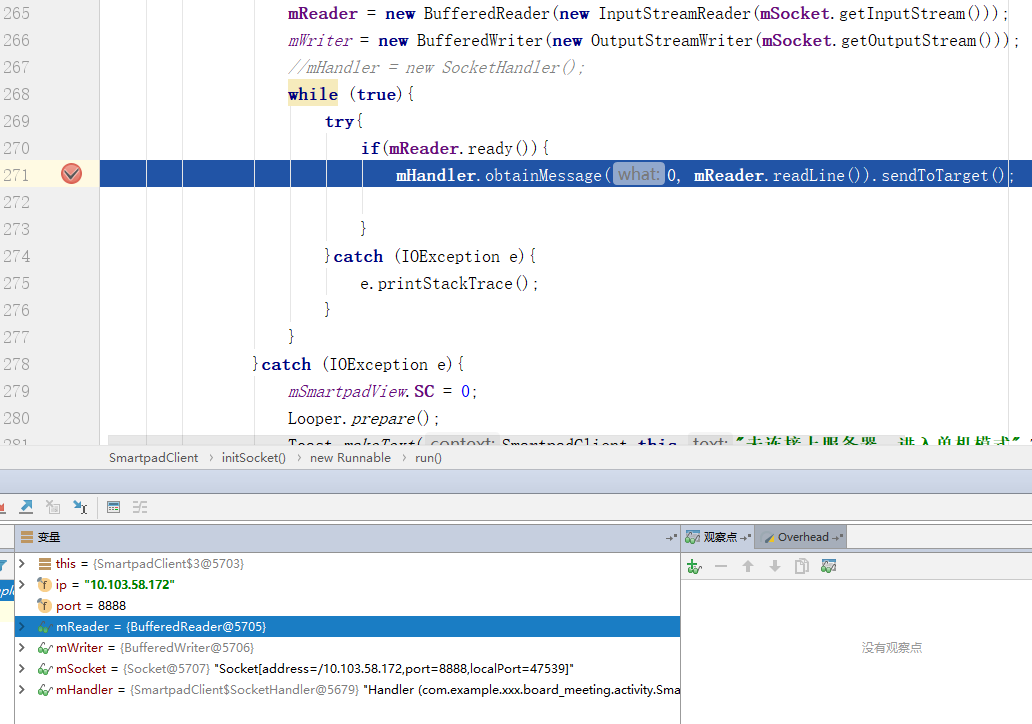Viewport: 1032px width, 724px height.
Task: Click the filter funnel icon beside variables list
Action: 3,565
